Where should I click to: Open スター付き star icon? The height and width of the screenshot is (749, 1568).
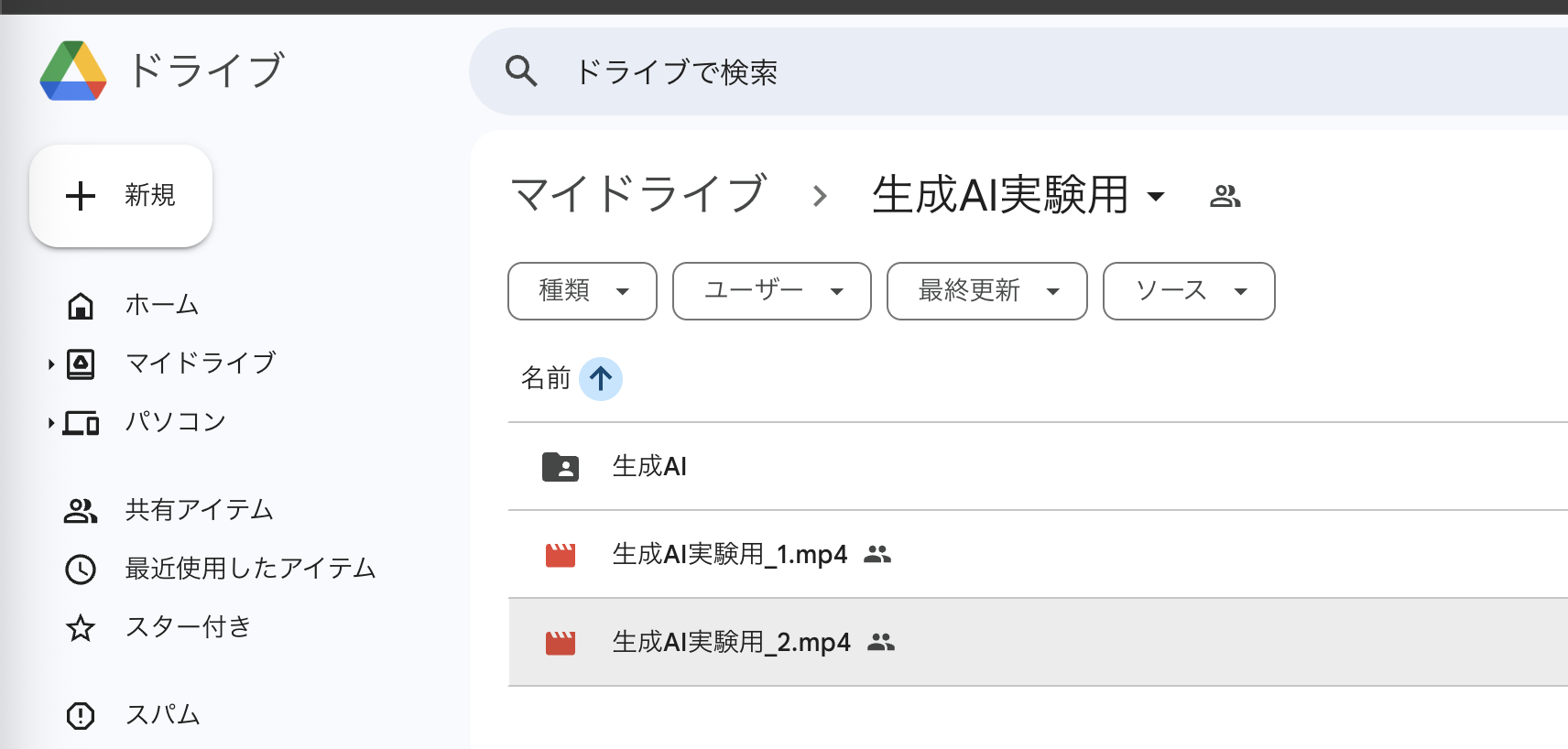coord(81,627)
